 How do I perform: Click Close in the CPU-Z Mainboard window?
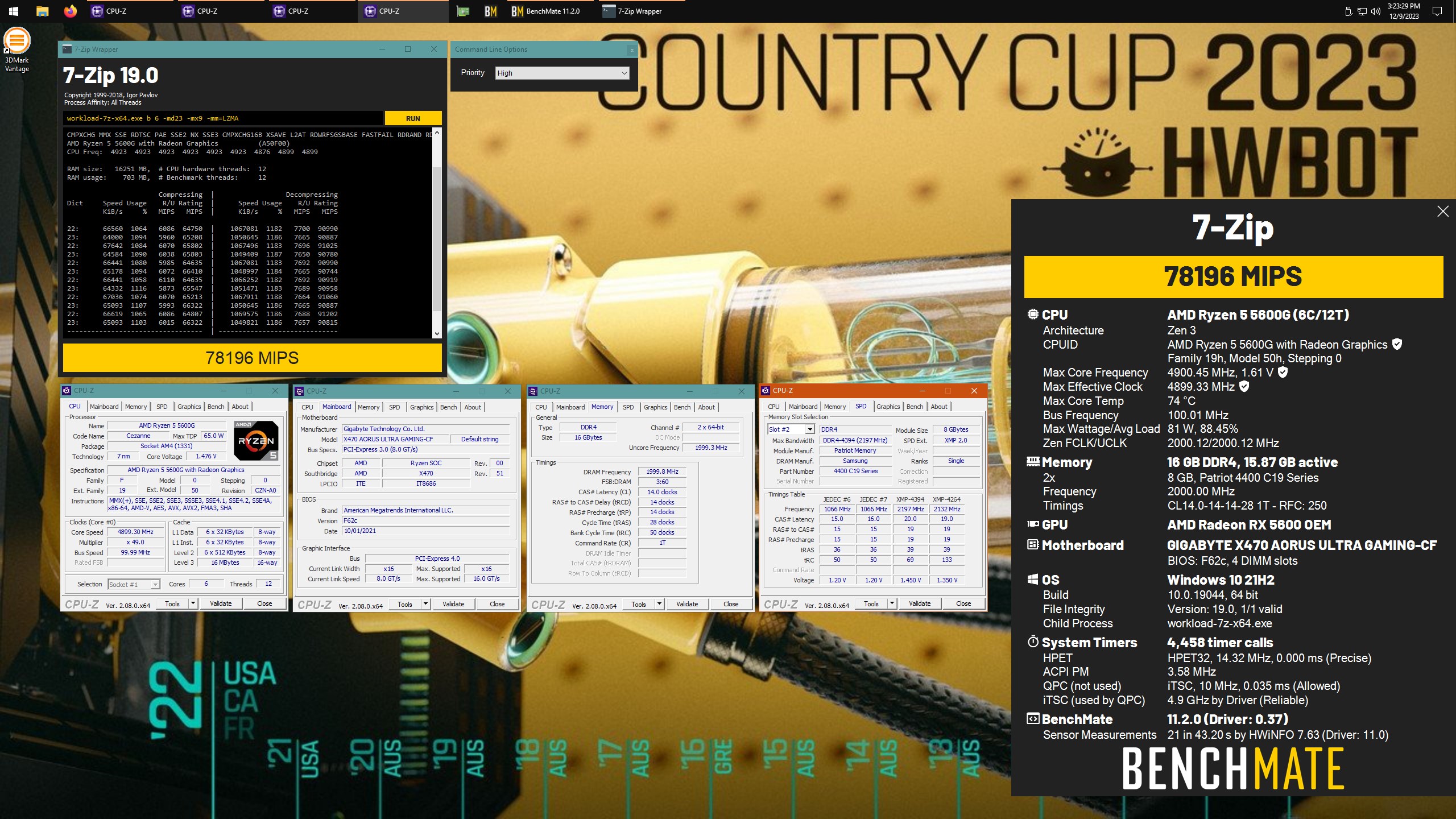click(497, 604)
